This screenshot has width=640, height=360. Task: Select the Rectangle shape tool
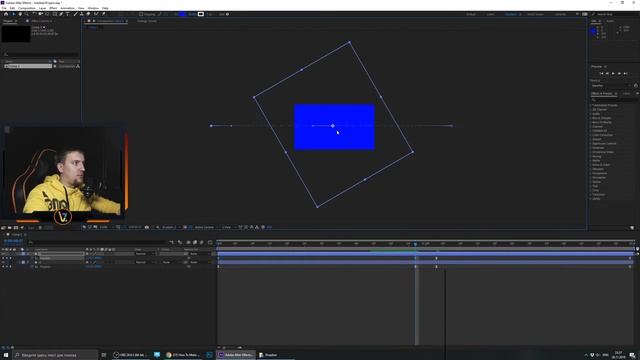(x=55, y=14)
